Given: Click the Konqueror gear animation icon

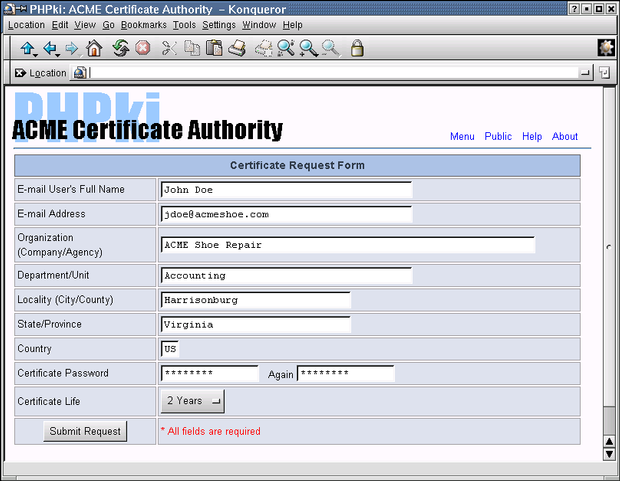Looking at the screenshot, I should (606, 48).
